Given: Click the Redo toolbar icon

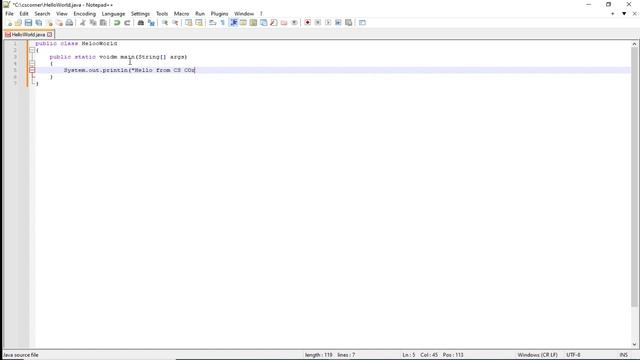Looking at the screenshot, I should (127, 23).
